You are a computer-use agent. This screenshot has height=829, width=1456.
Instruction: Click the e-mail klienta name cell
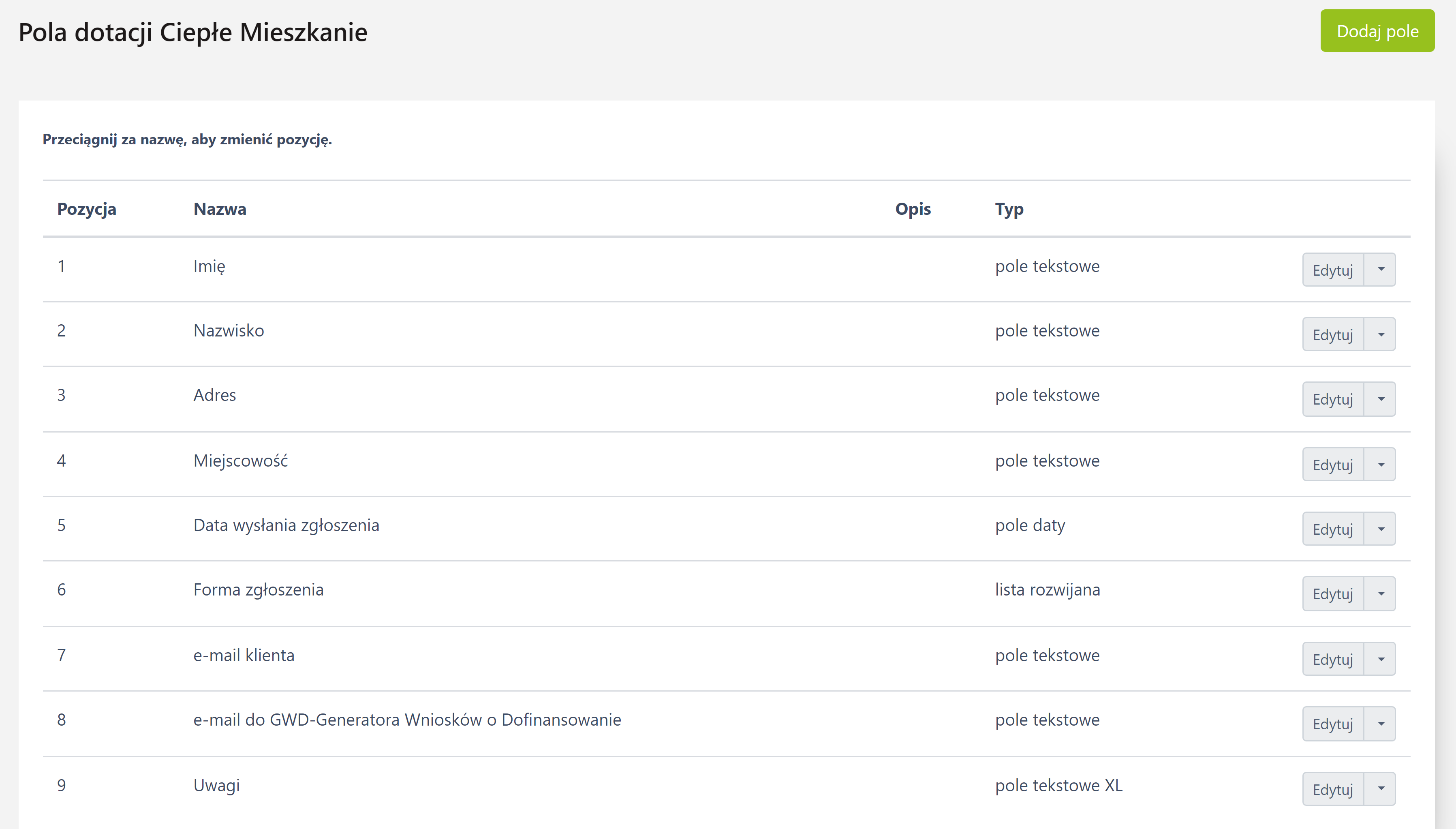(244, 655)
